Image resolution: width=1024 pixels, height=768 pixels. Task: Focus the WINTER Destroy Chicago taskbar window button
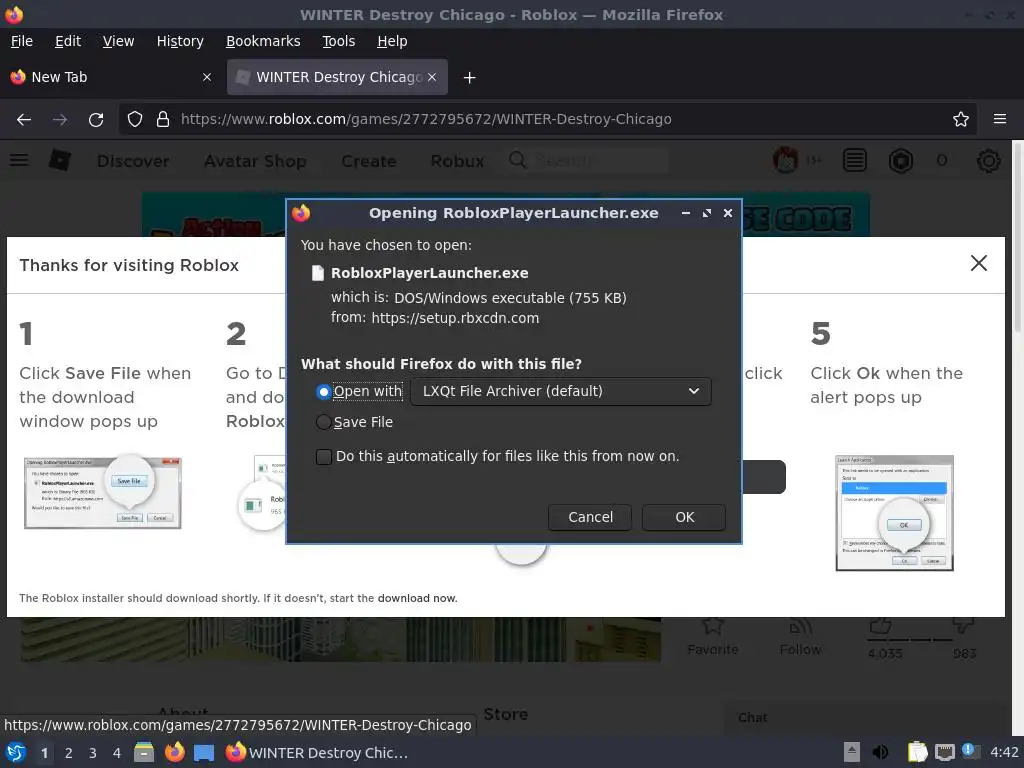(x=317, y=753)
